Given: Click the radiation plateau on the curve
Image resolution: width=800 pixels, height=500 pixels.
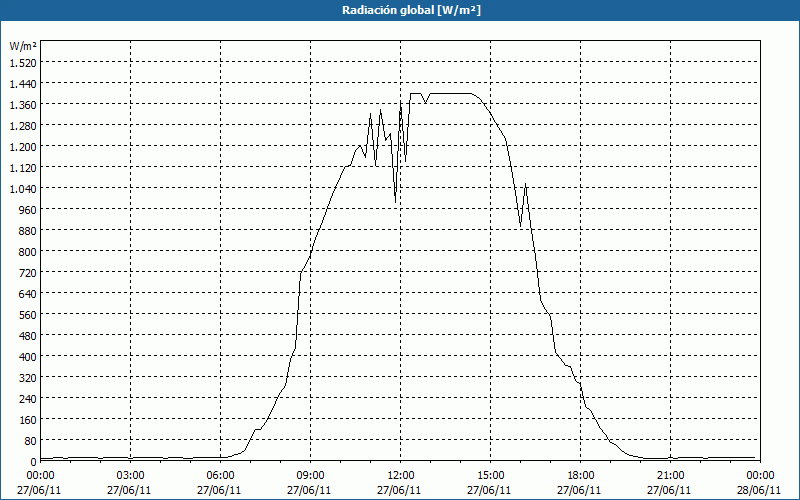Looking at the screenshot, I should click(450, 93).
